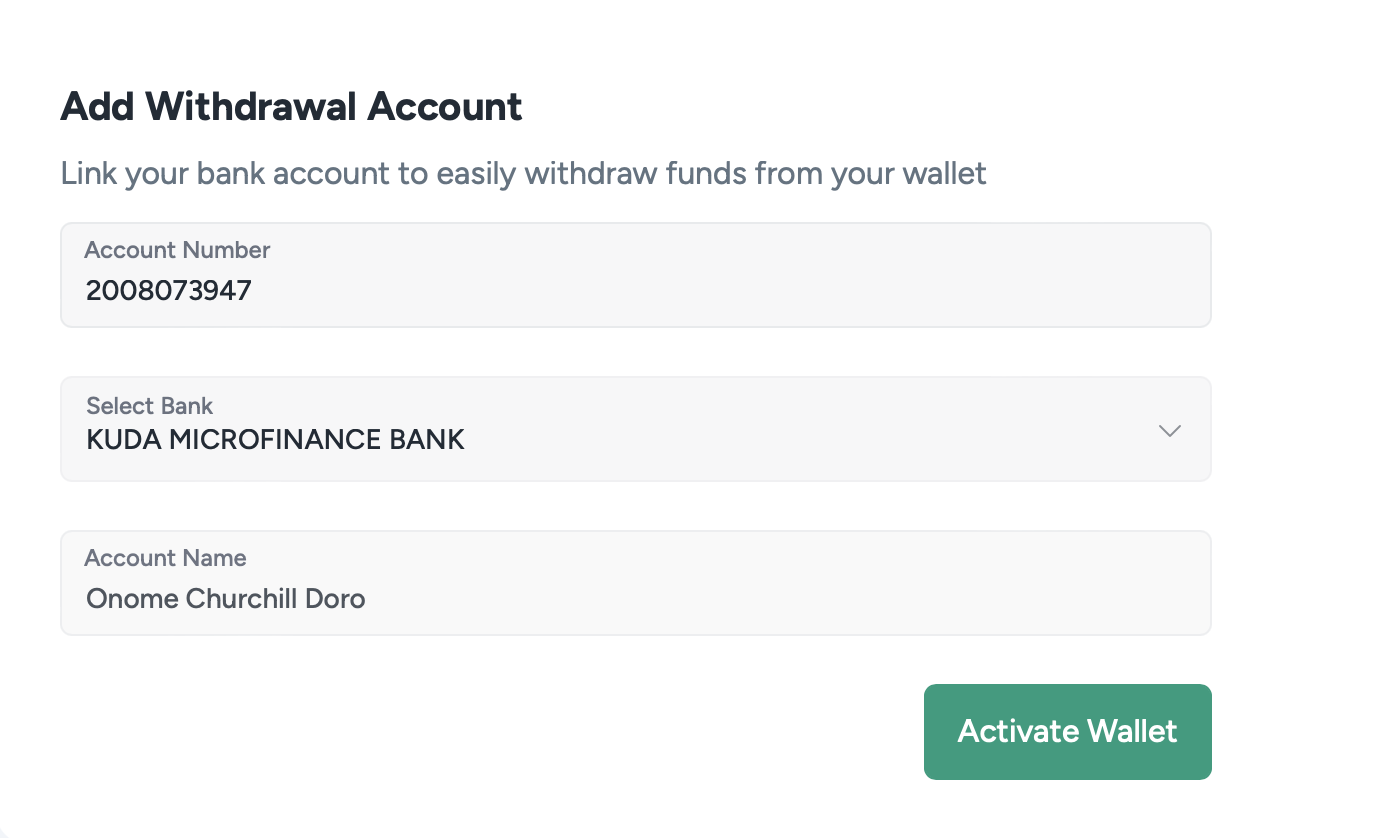Viewport: 1386px width, 838px height.
Task: Expand the Select Bank chevron arrow
Action: tap(1169, 431)
